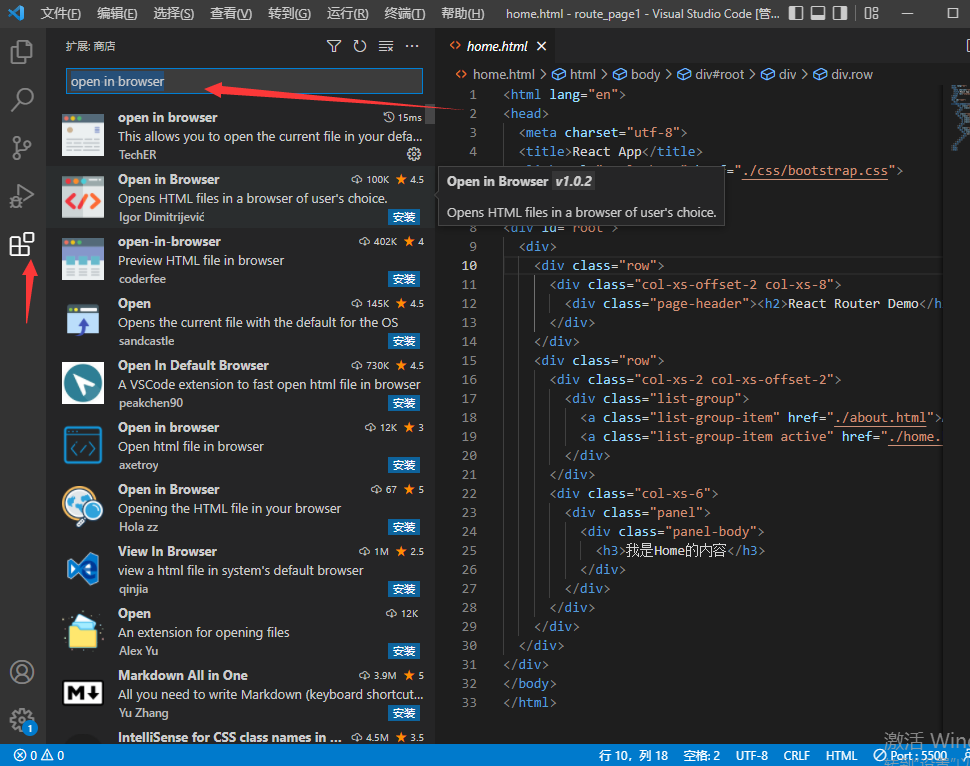Open the 转到(G) menu

point(290,13)
